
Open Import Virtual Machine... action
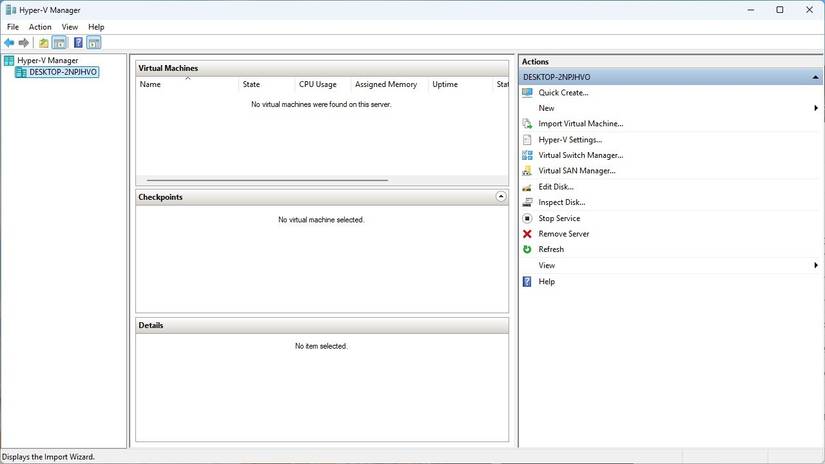coord(580,124)
